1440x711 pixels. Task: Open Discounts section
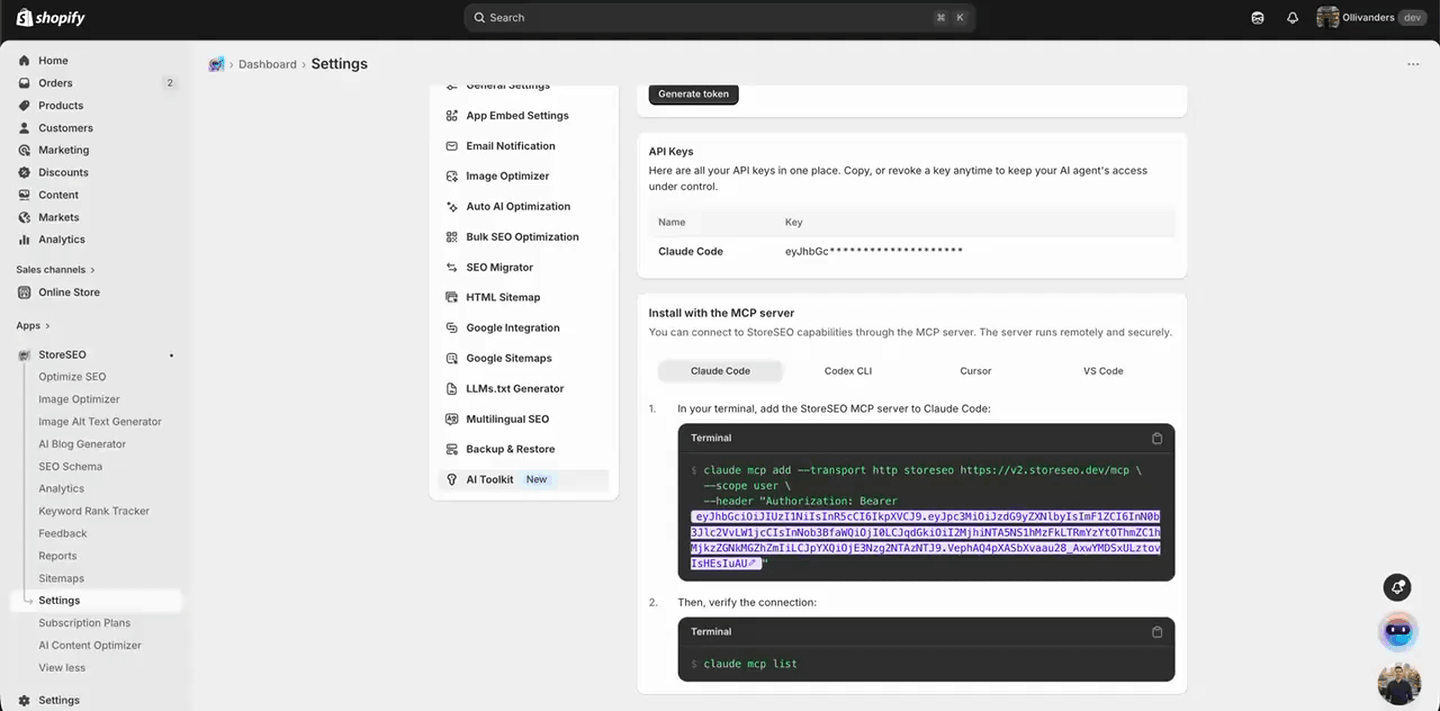(63, 172)
